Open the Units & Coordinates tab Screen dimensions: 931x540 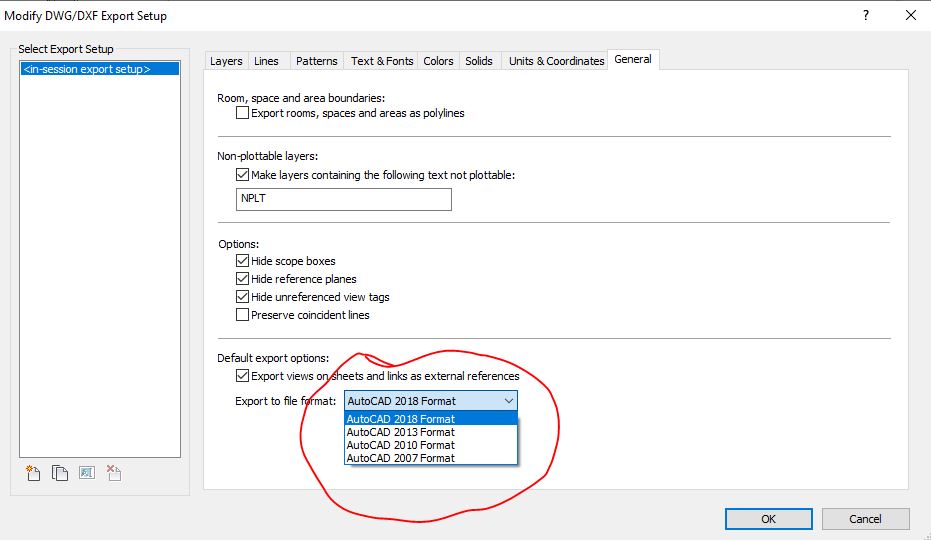click(556, 61)
